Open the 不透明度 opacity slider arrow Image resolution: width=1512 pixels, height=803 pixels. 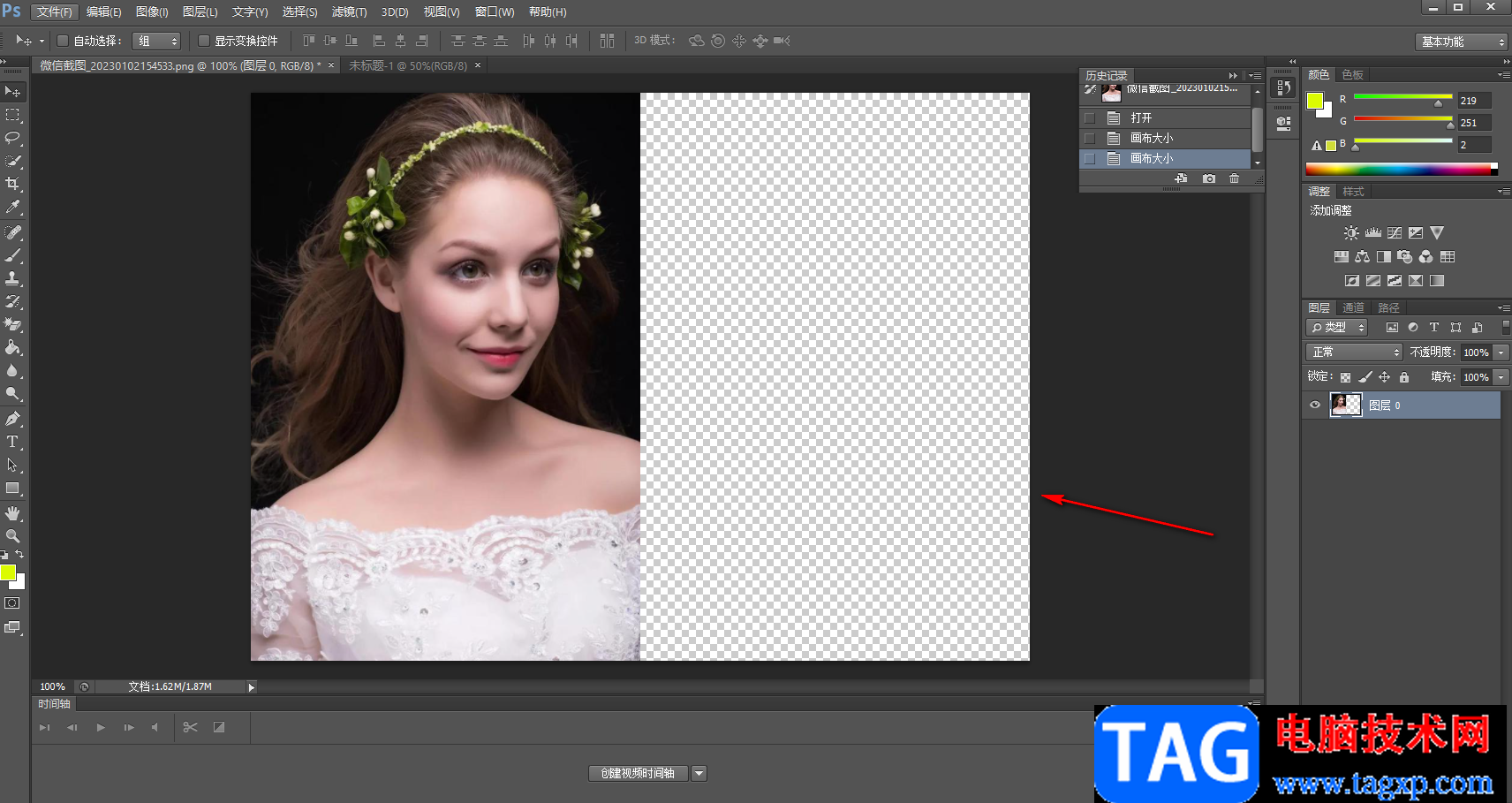(1501, 352)
